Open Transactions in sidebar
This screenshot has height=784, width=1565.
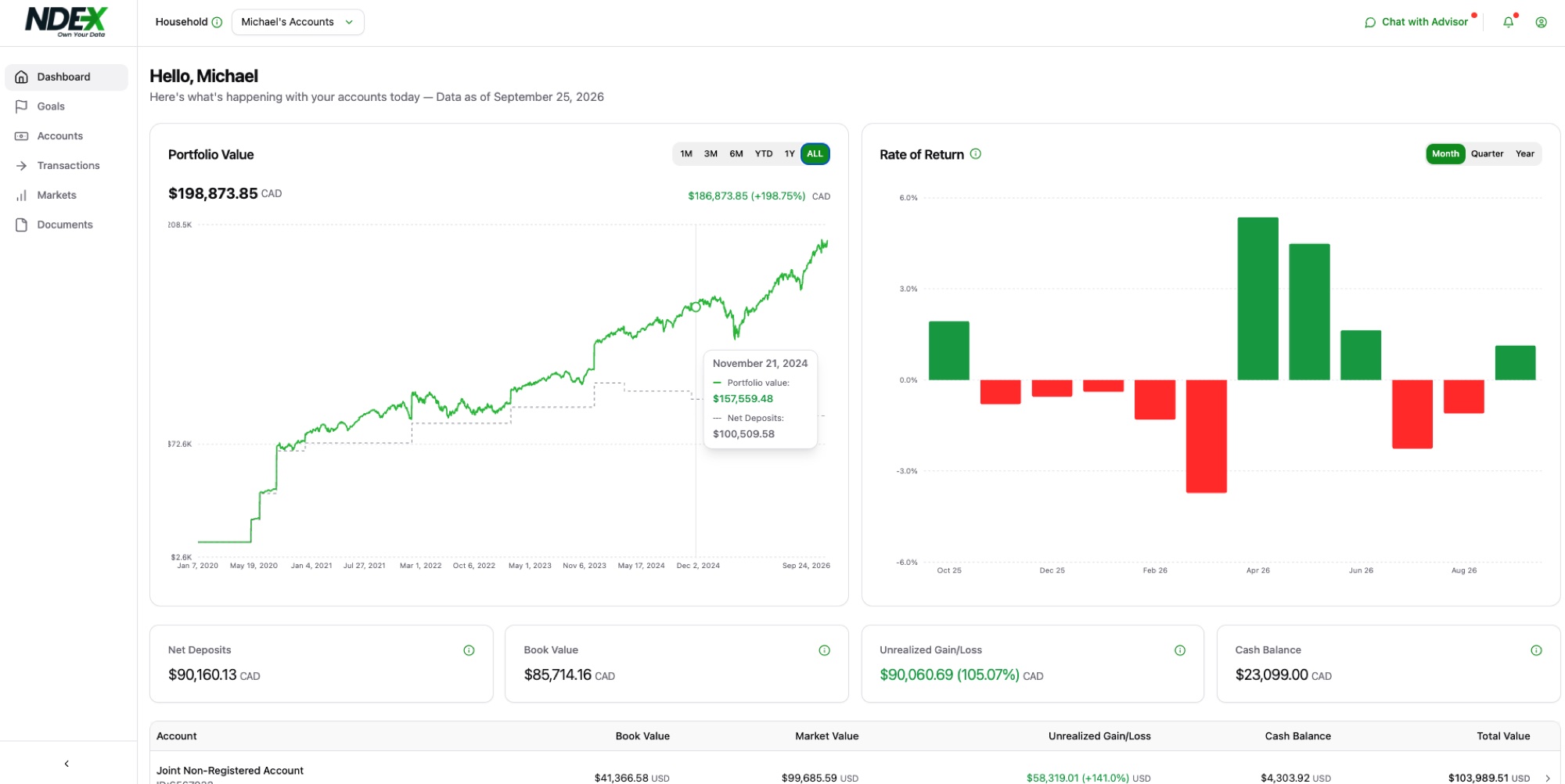click(x=67, y=166)
